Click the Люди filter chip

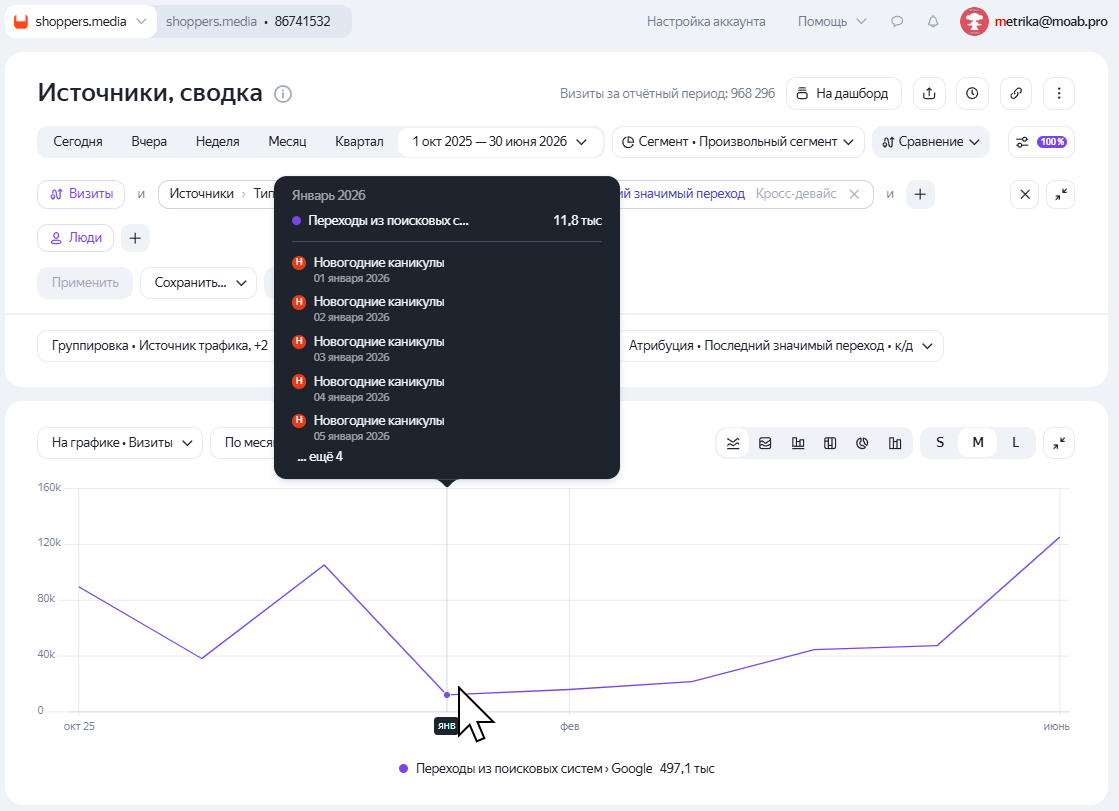[76, 238]
